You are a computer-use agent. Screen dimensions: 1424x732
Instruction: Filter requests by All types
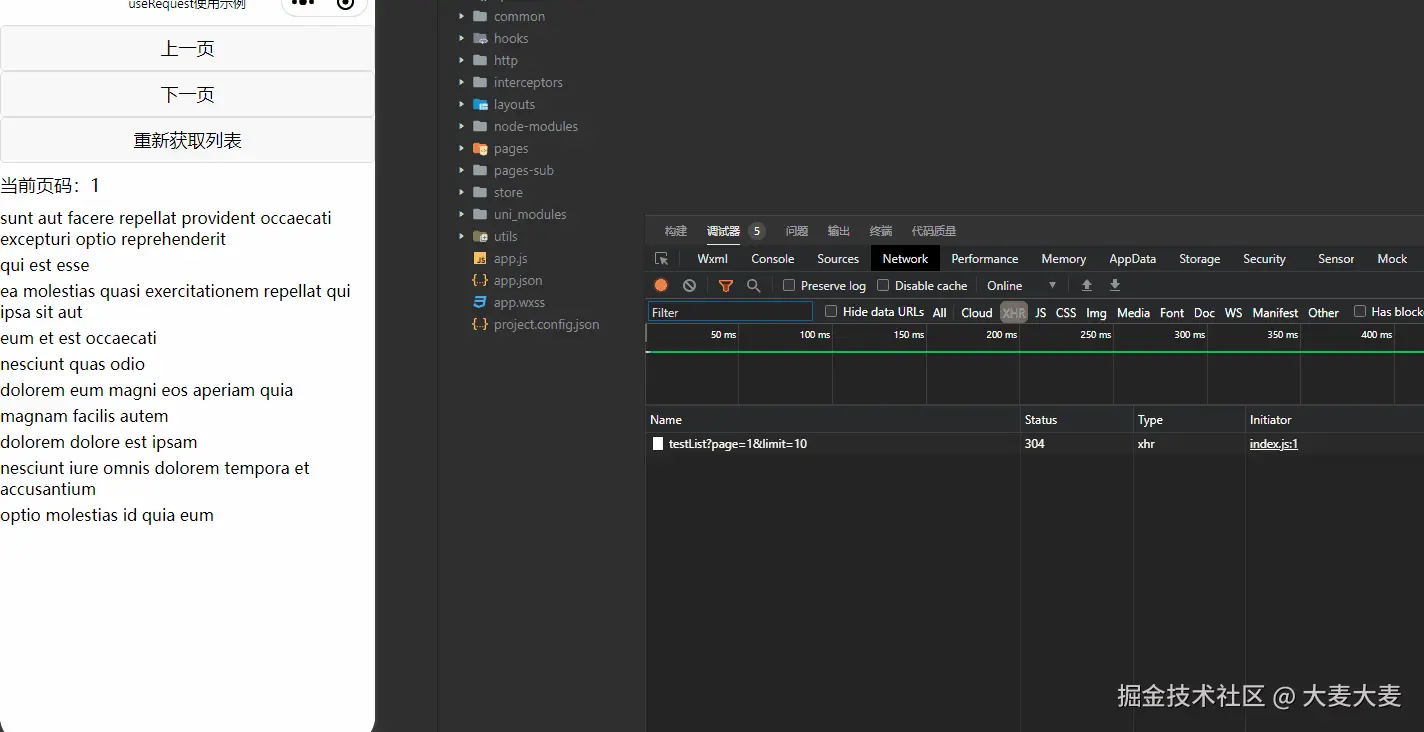[939, 312]
